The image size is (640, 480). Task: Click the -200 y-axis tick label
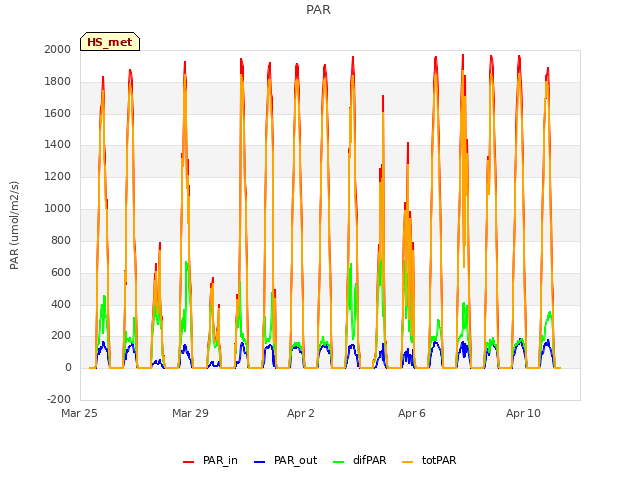click(x=59, y=399)
